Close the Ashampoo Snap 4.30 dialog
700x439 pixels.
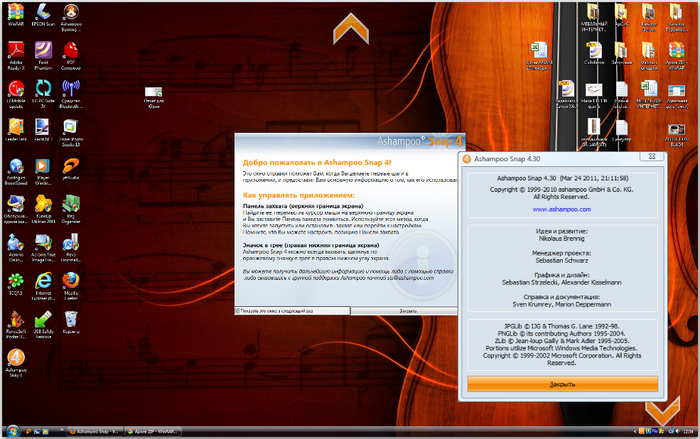coord(652,156)
